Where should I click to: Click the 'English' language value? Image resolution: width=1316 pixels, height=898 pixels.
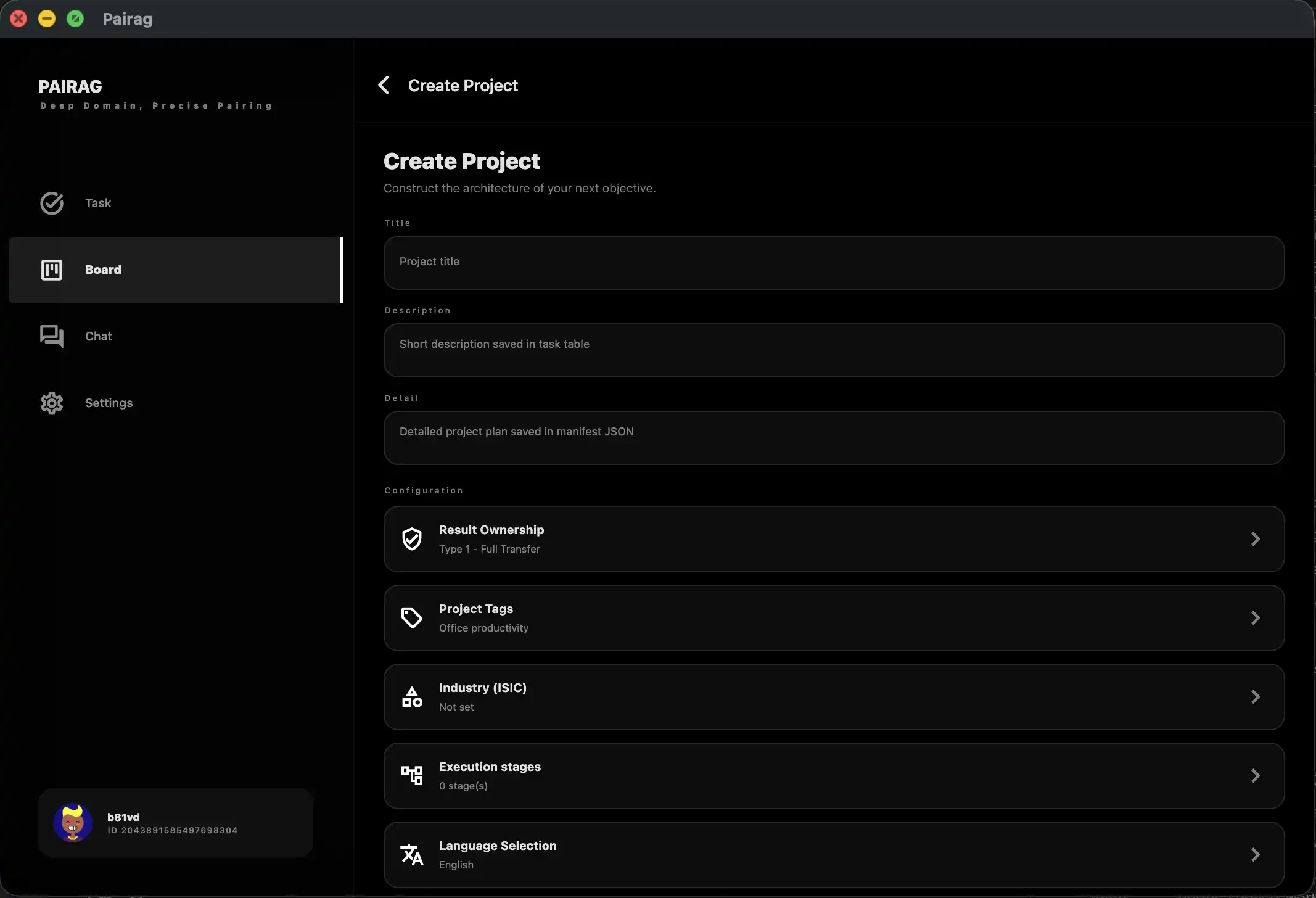456,865
